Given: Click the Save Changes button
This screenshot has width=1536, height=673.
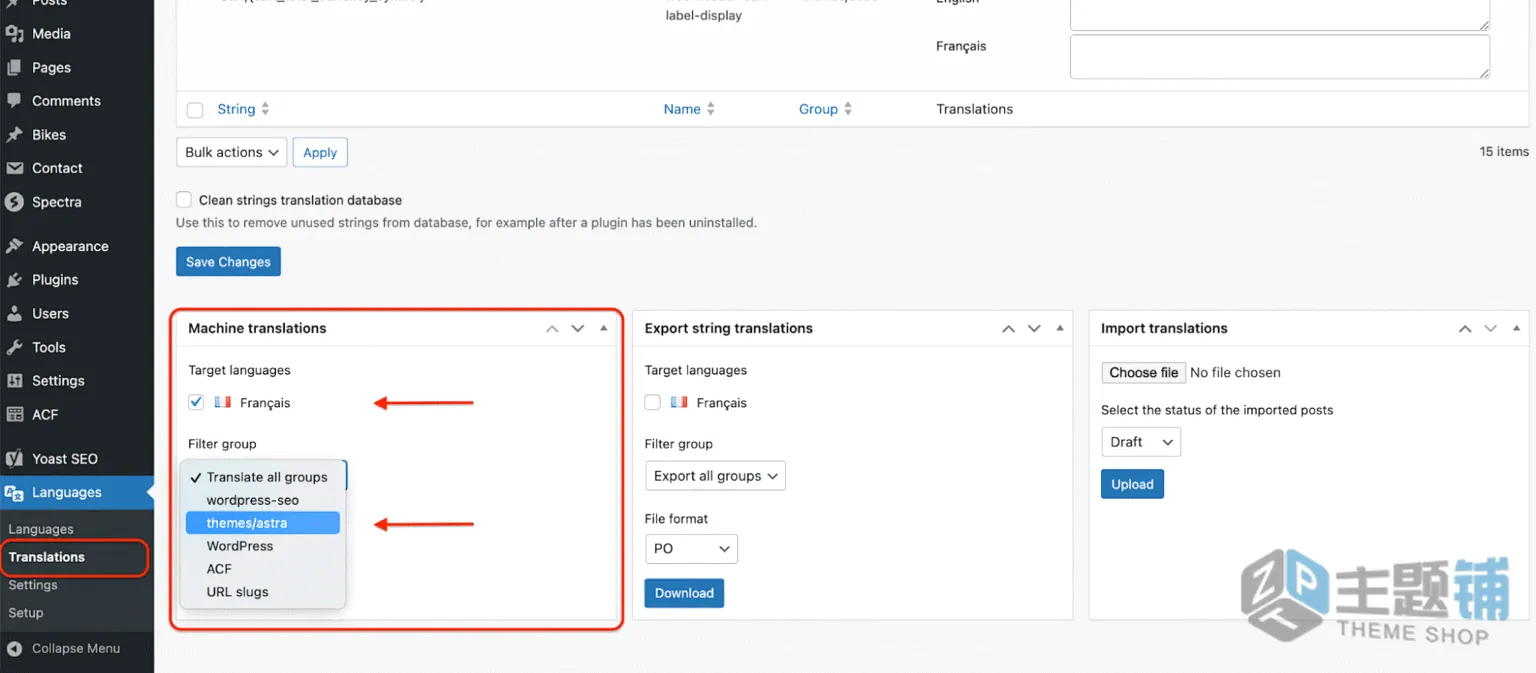Looking at the screenshot, I should 228,262.
